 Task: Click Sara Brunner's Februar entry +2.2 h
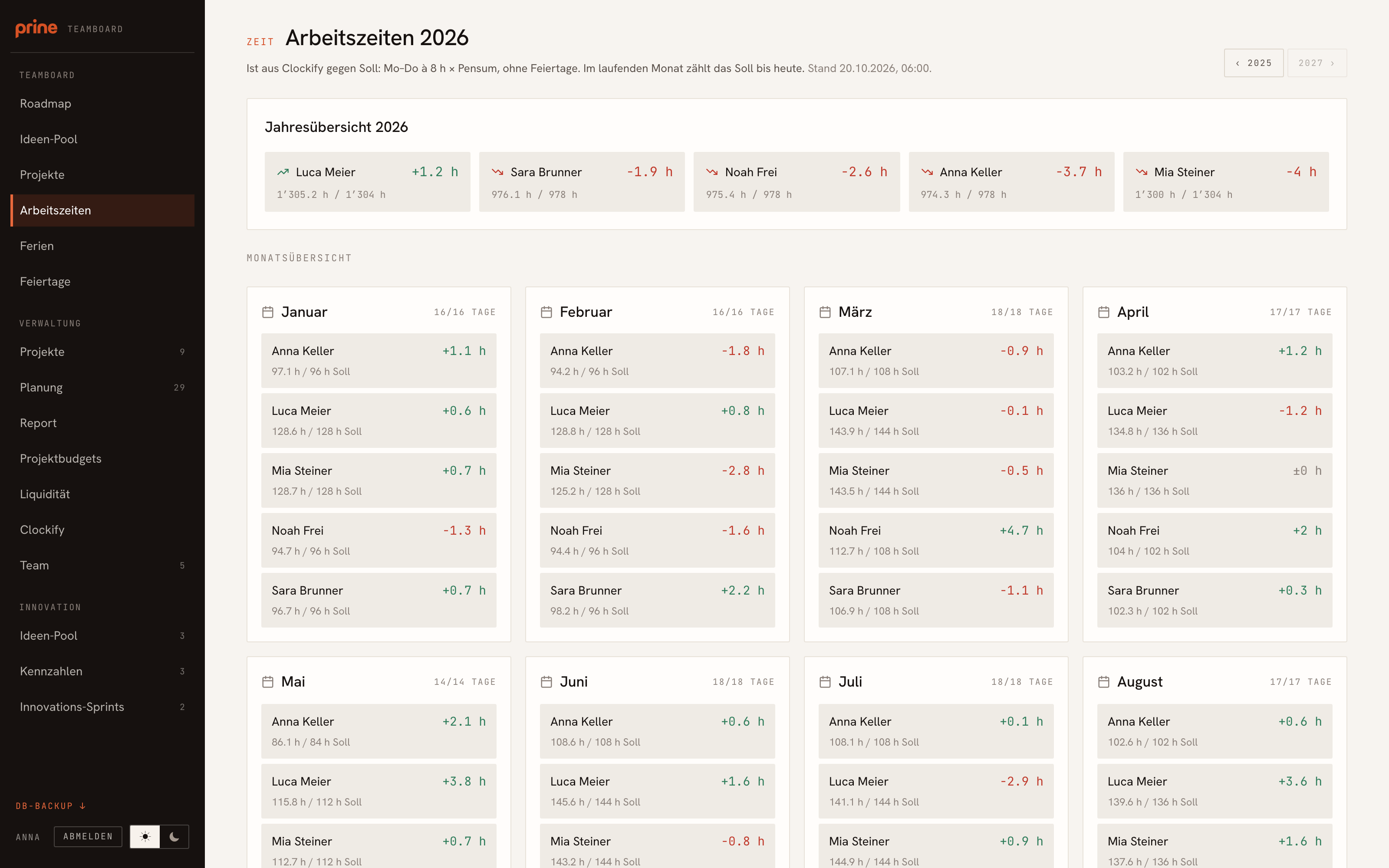pyautogui.click(x=657, y=600)
